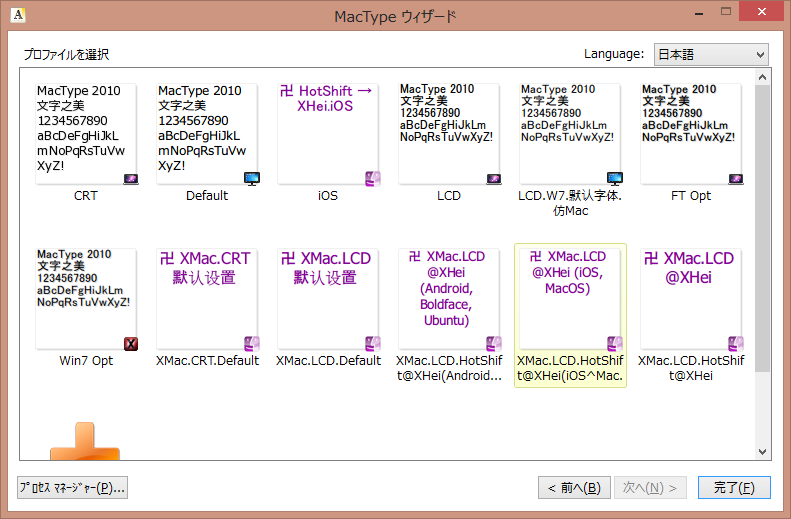
Task: Open the Language dropdown showing 日本語
Action: click(x=711, y=54)
